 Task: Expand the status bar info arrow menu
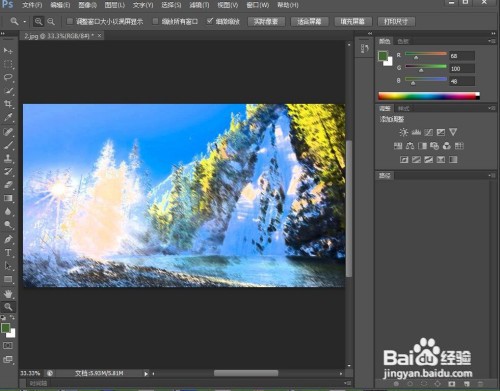point(146,374)
